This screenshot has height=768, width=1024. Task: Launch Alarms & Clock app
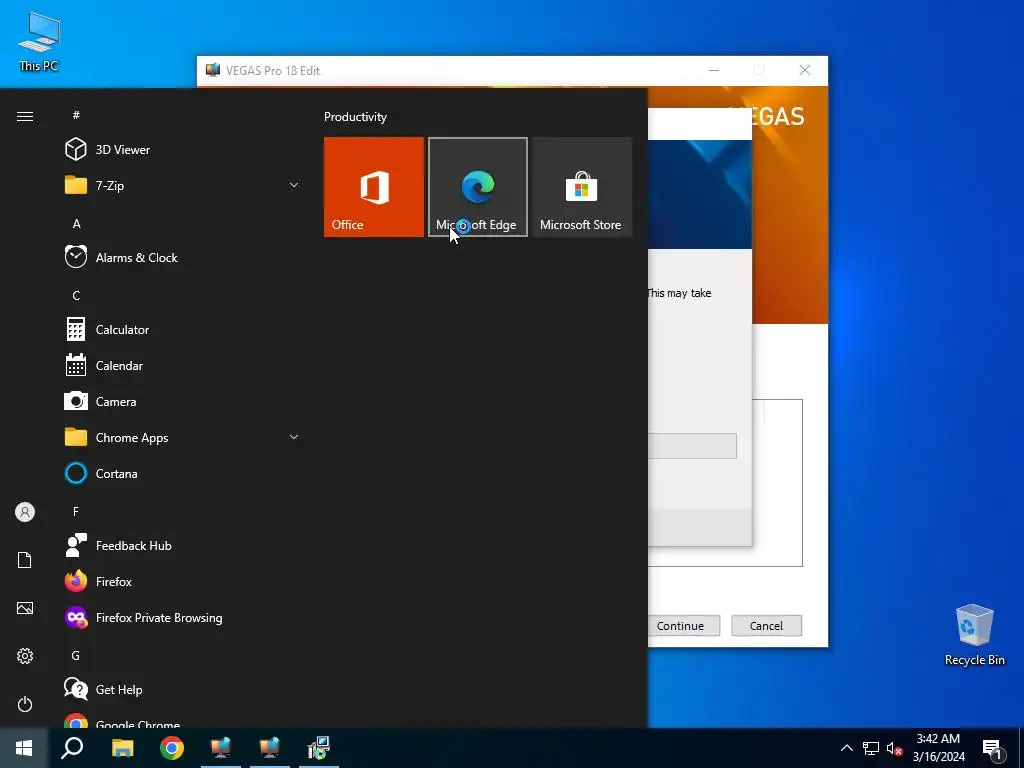[182, 257]
